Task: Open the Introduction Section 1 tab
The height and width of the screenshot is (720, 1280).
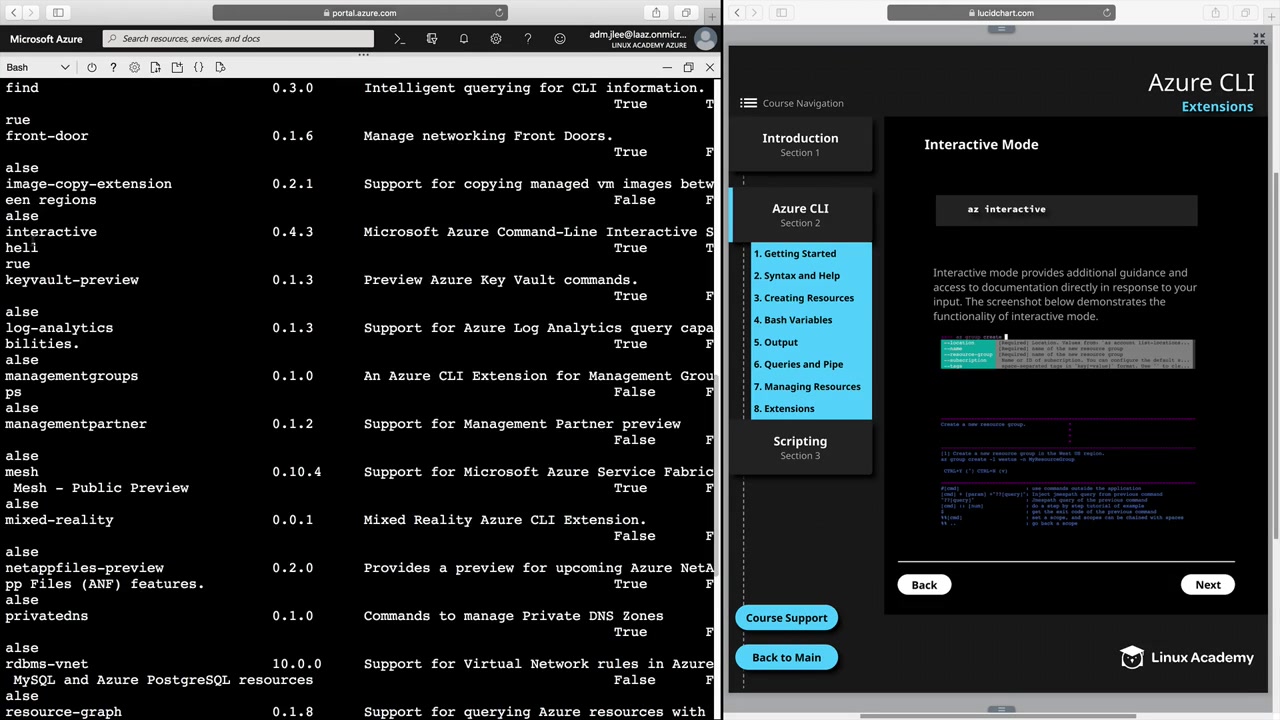Action: point(800,144)
